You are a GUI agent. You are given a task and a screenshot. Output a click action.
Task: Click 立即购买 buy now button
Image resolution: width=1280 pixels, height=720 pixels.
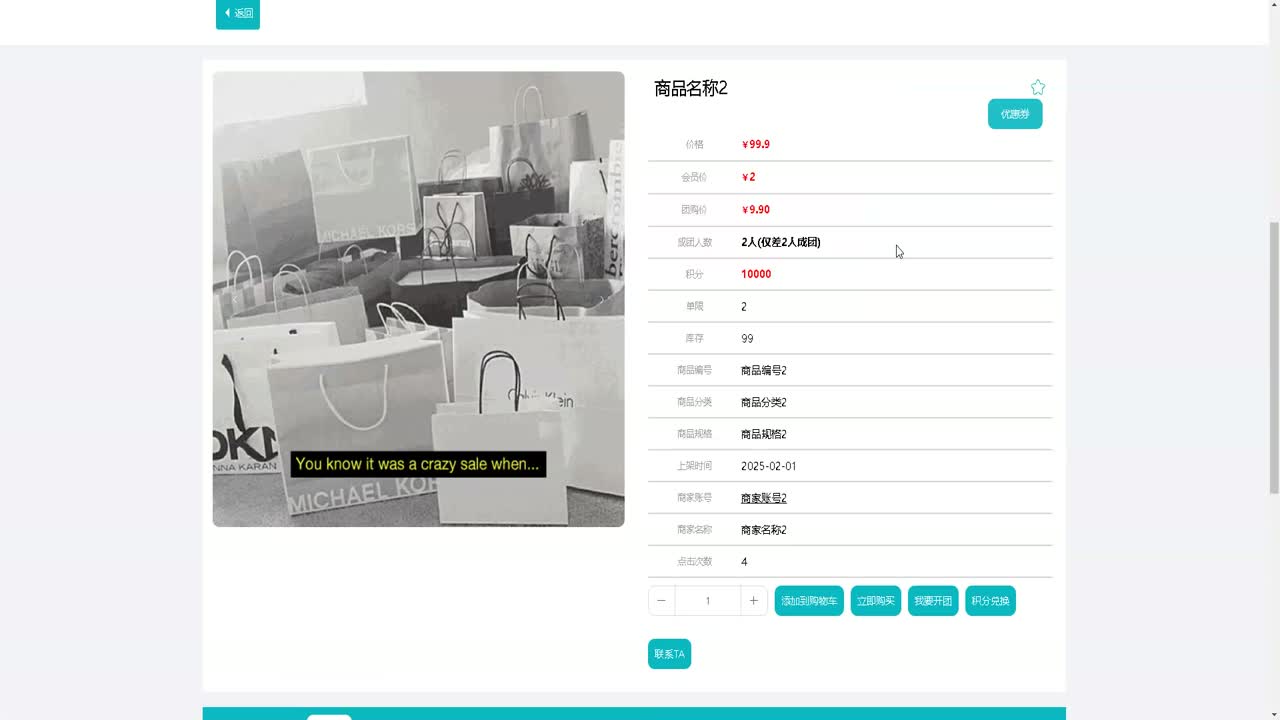(x=876, y=601)
